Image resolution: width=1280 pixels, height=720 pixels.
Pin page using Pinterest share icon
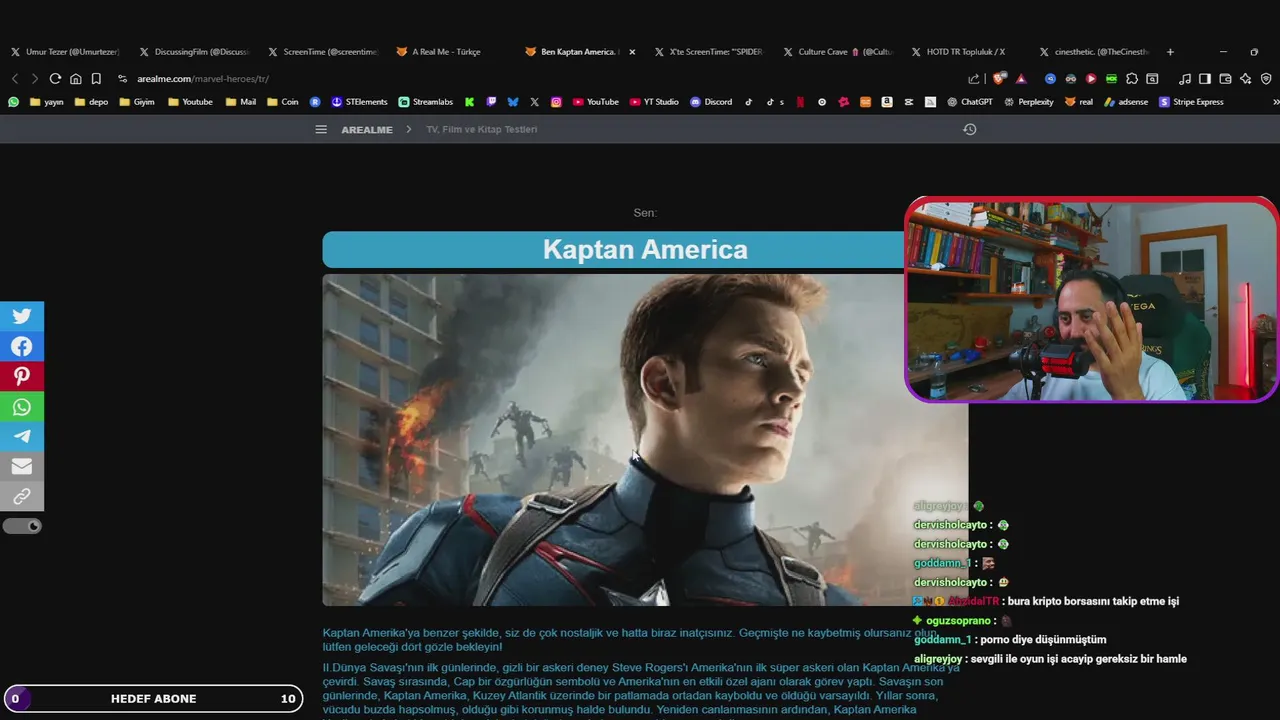(x=21, y=376)
